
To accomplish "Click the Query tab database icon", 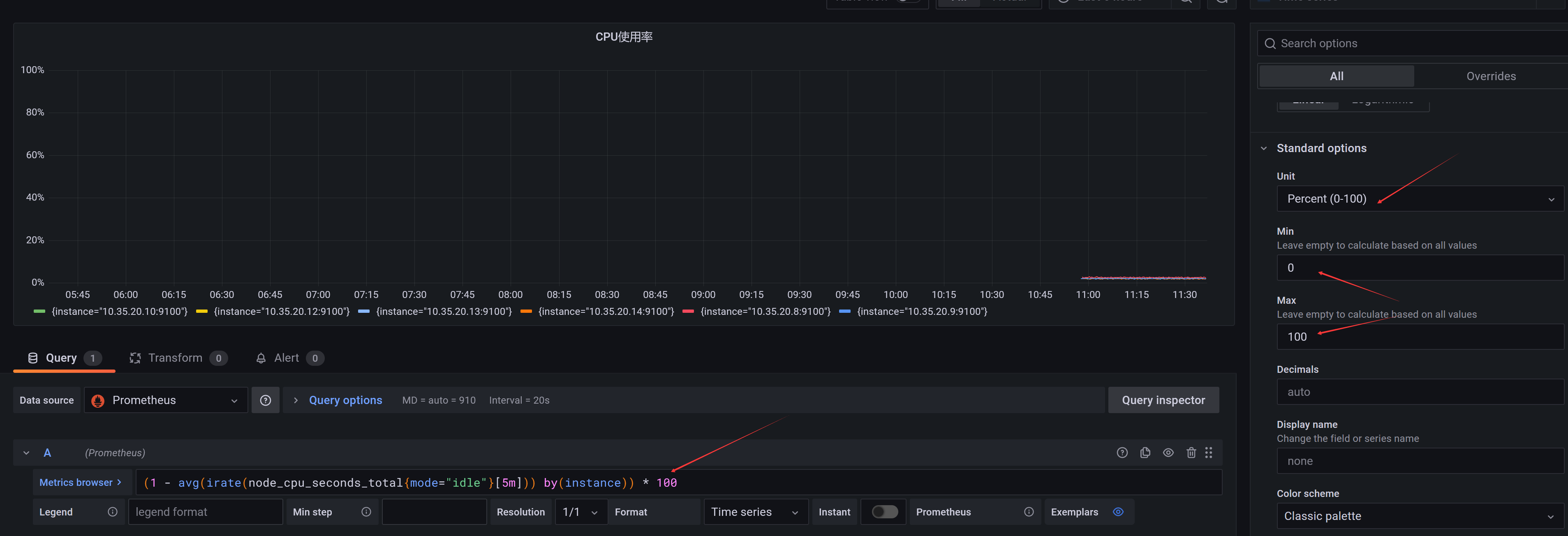I will (33, 358).
